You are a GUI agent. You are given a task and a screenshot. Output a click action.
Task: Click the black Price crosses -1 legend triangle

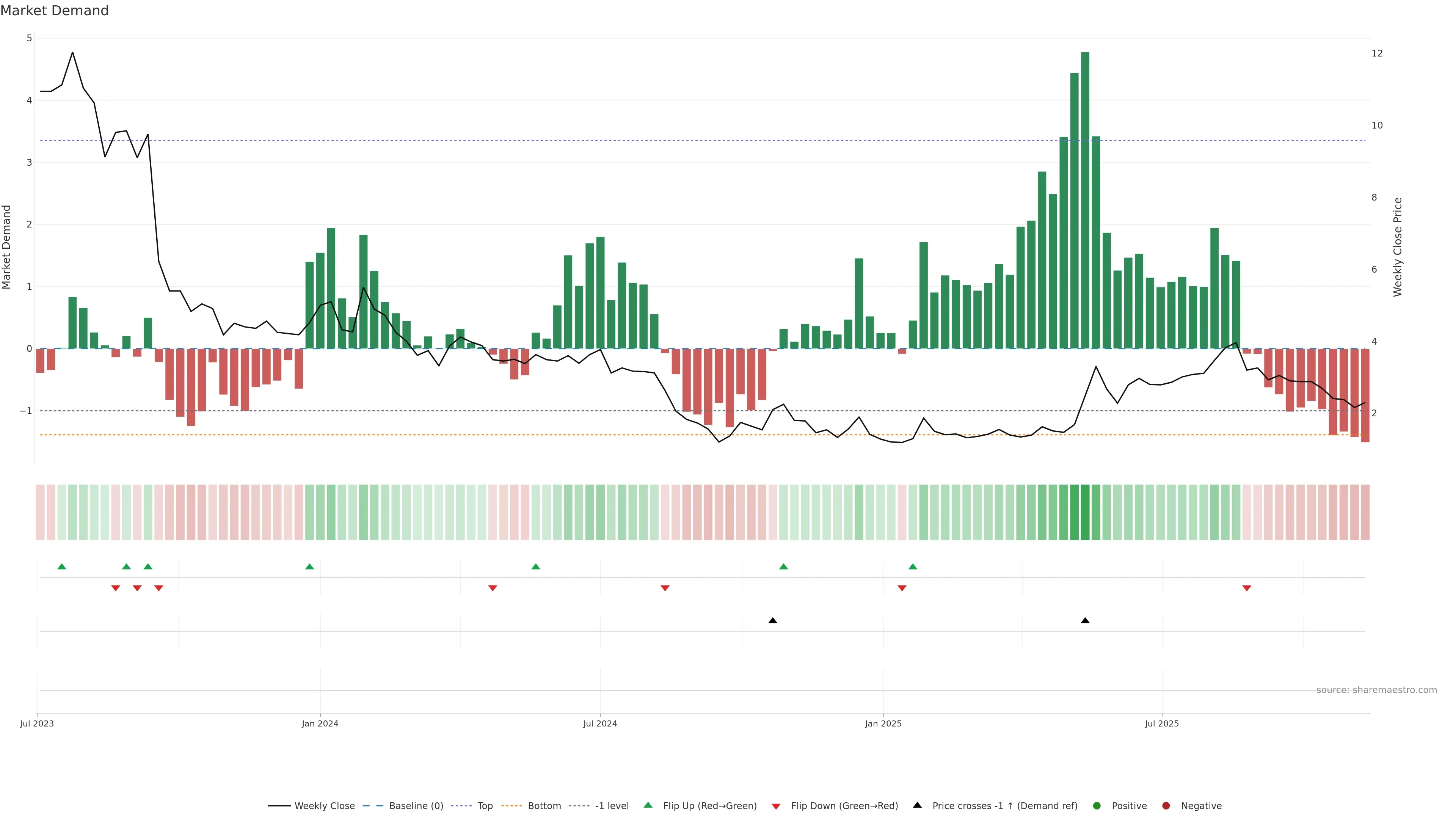tap(917, 805)
